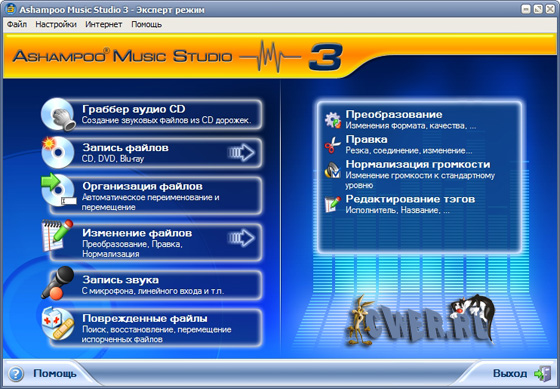
Task: Click the burning disc icon for Запись файлов
Action: click(x=58, y=153)
